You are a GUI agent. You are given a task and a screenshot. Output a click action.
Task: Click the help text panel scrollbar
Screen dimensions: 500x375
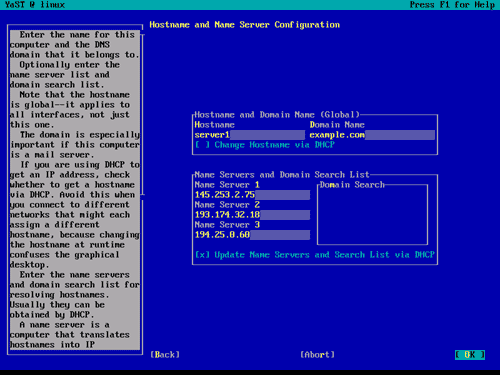click(142, 114)
